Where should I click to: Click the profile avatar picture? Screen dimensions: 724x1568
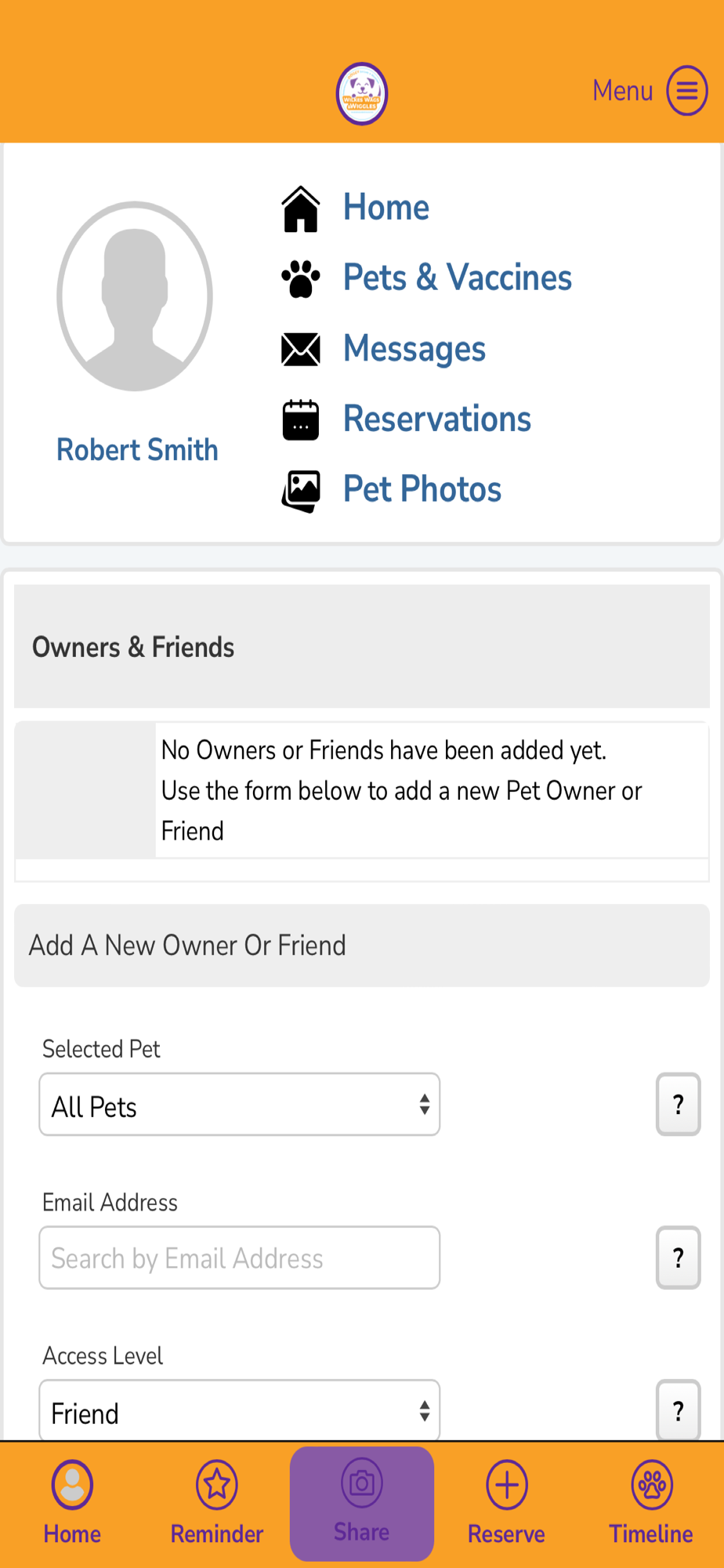pyautogui.click(x=135, y=296)
